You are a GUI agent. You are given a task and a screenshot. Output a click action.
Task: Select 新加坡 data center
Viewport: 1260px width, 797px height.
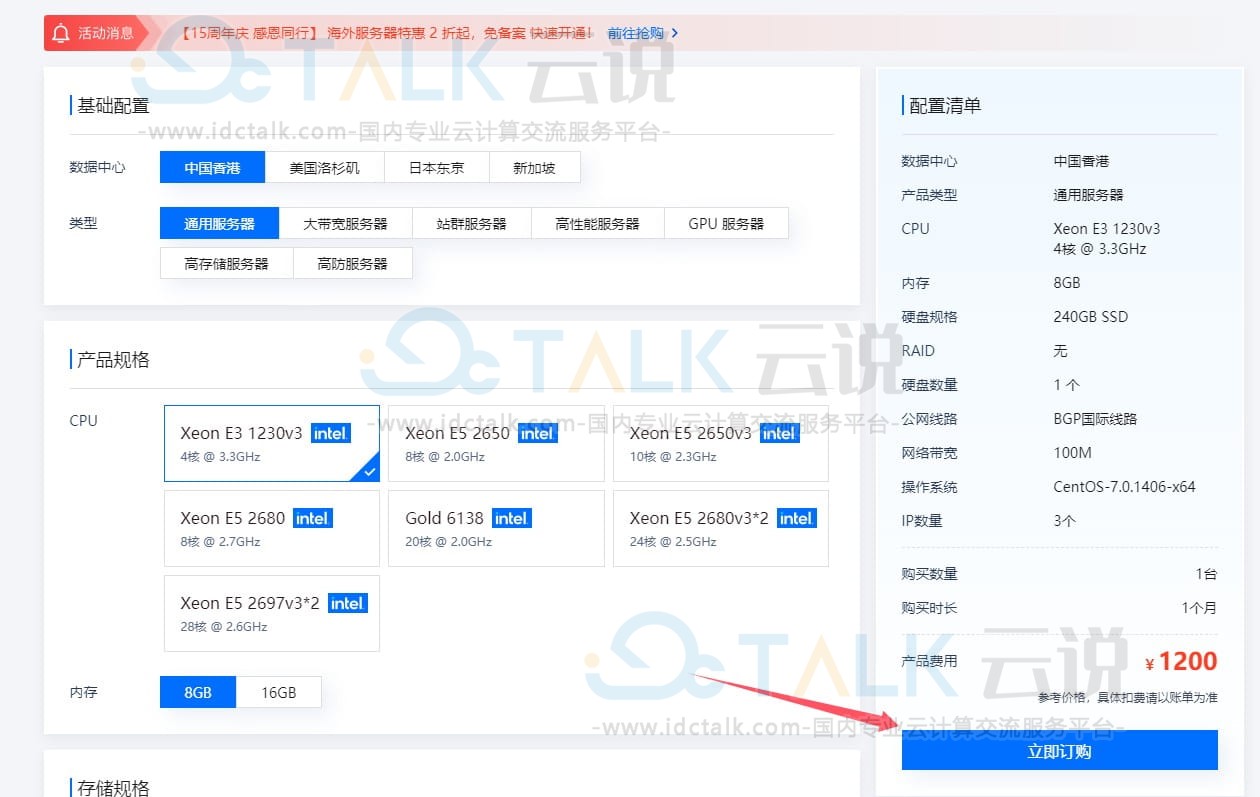click(x=534, y=167)
